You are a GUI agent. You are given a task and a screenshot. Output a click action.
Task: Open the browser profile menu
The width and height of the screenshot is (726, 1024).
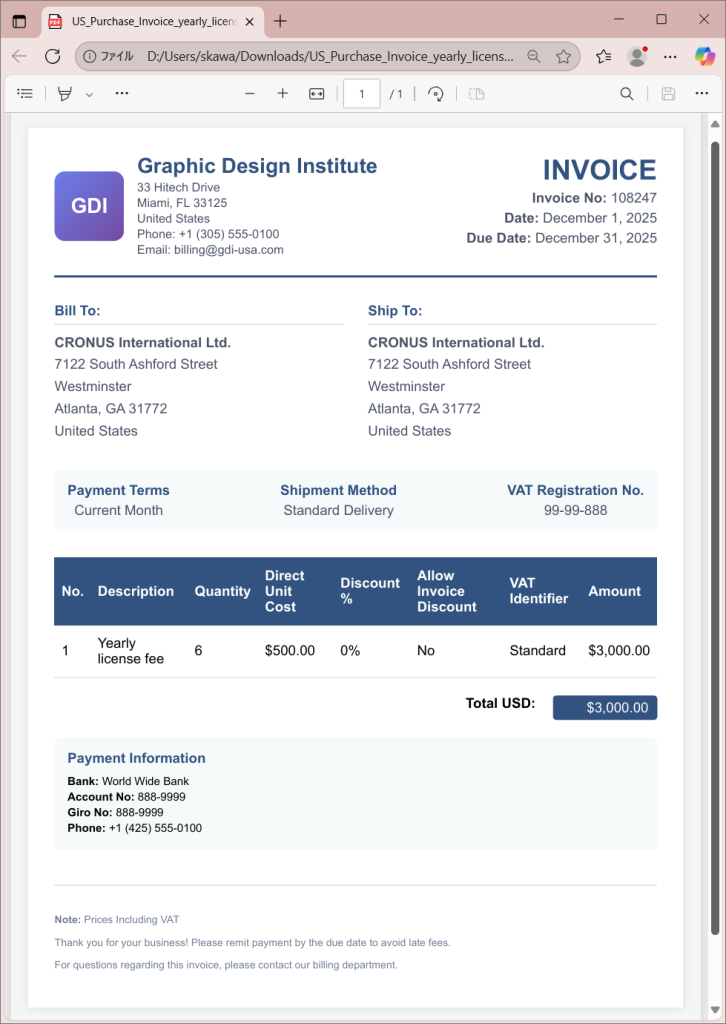[637, 56]
